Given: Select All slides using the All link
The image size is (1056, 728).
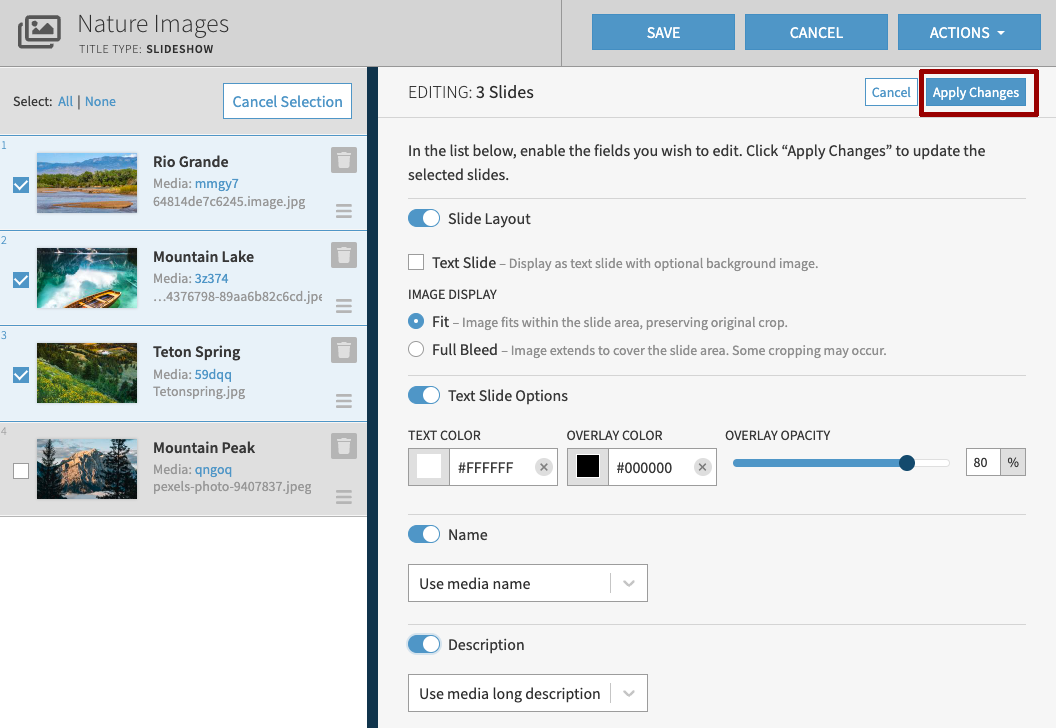Looking at the screenshot, I should [x=66, y=101].
